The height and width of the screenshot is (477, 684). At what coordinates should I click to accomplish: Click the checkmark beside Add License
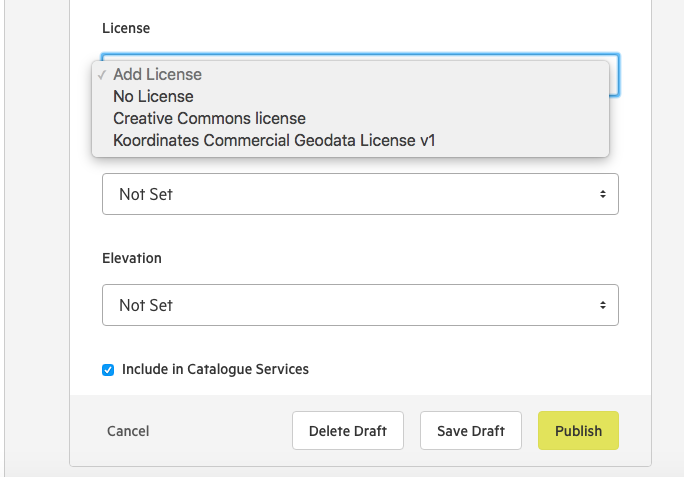[102, 75]
